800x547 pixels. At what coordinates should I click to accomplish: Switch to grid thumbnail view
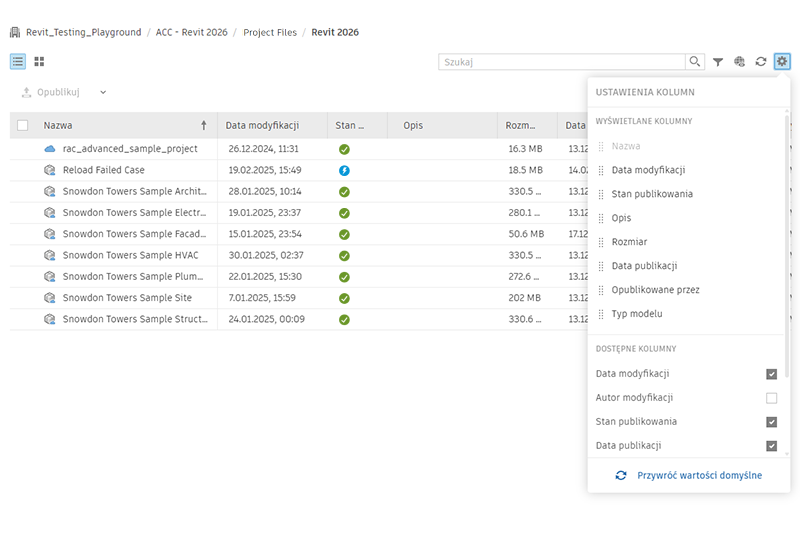39,62
